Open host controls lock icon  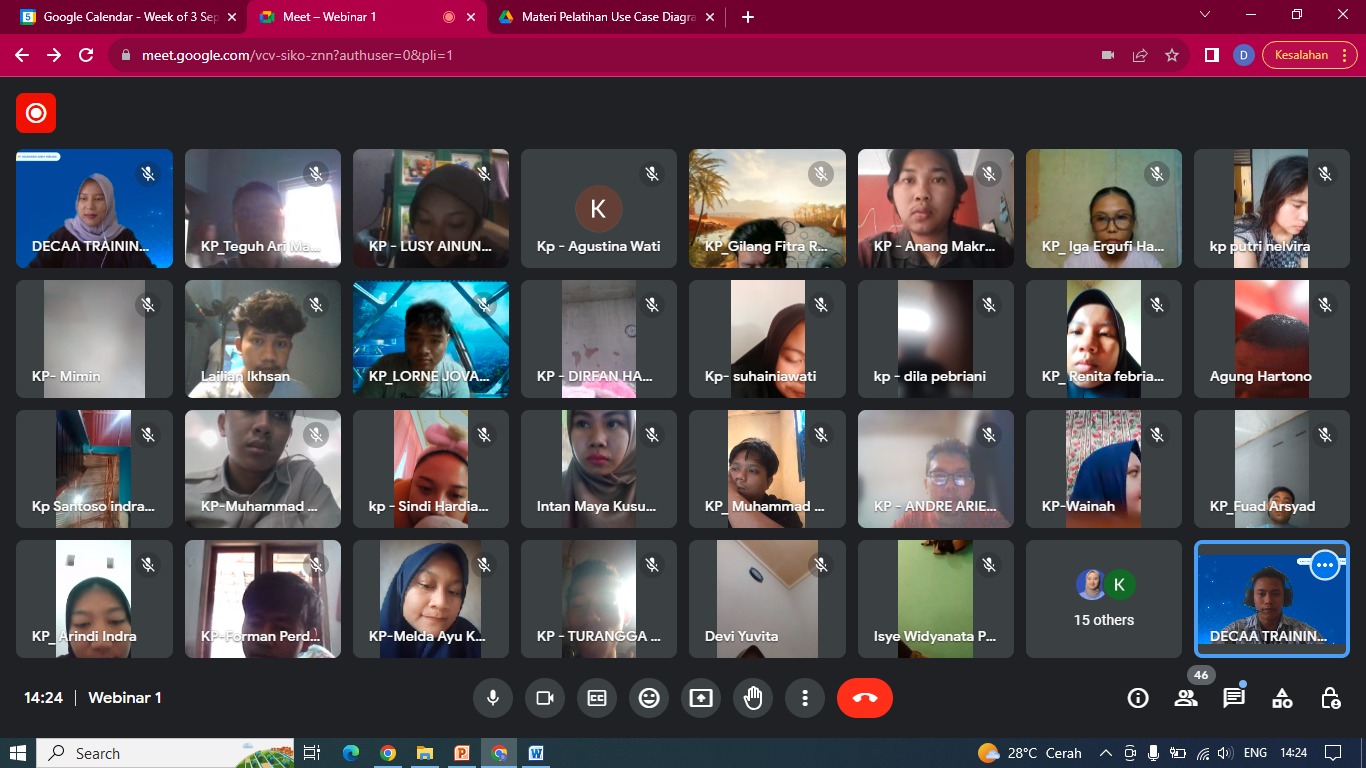(x=1330, y=698)
